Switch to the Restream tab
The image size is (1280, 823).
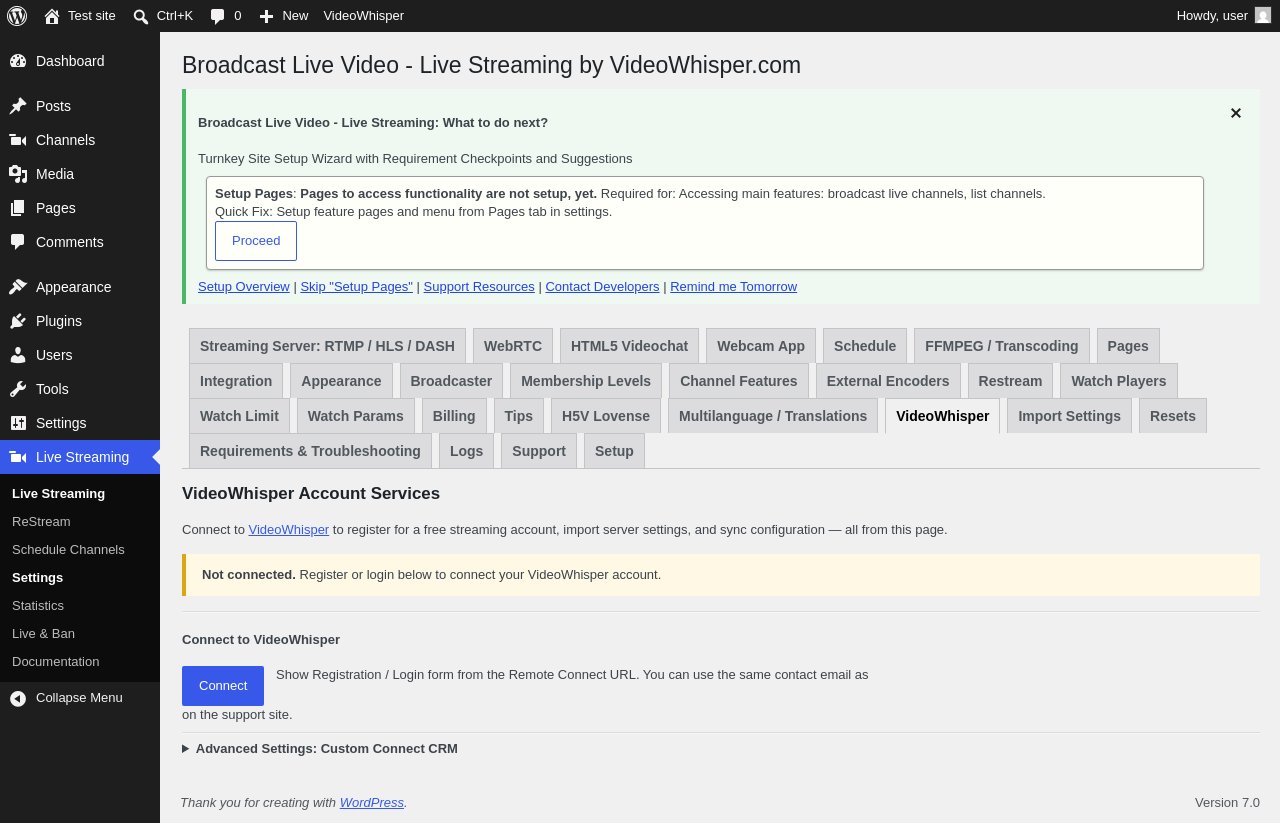pos(1010,381)
